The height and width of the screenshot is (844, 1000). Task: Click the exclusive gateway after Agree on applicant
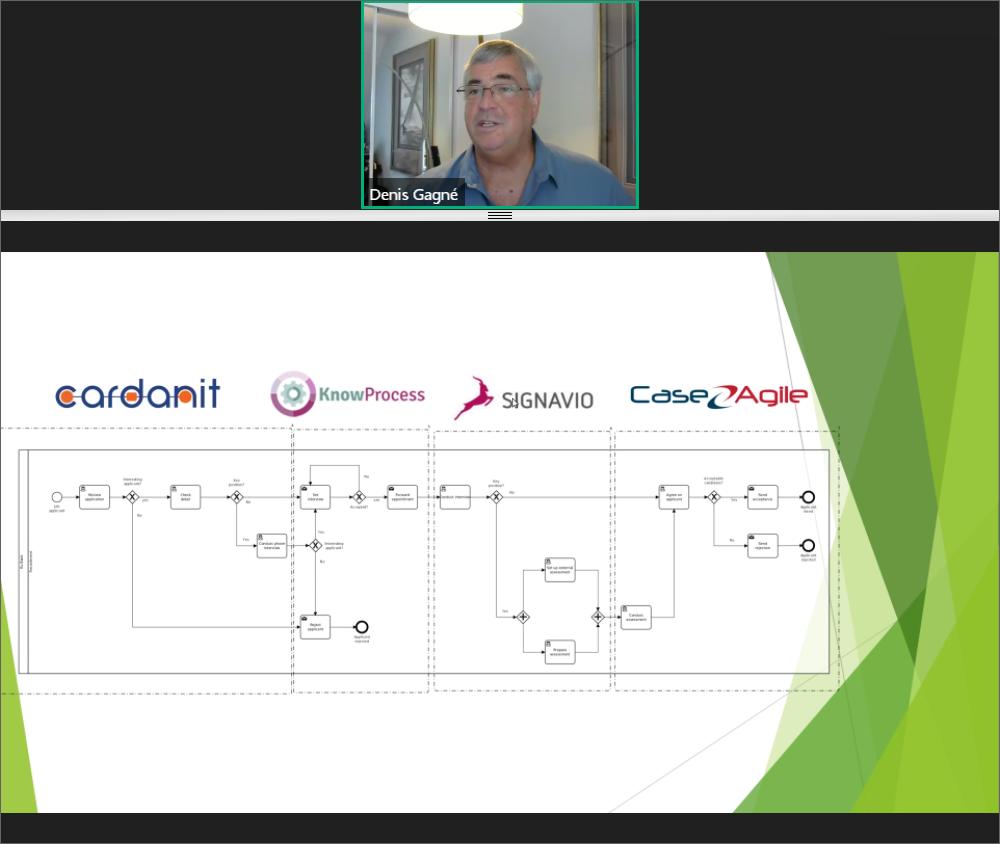point(714,497)
